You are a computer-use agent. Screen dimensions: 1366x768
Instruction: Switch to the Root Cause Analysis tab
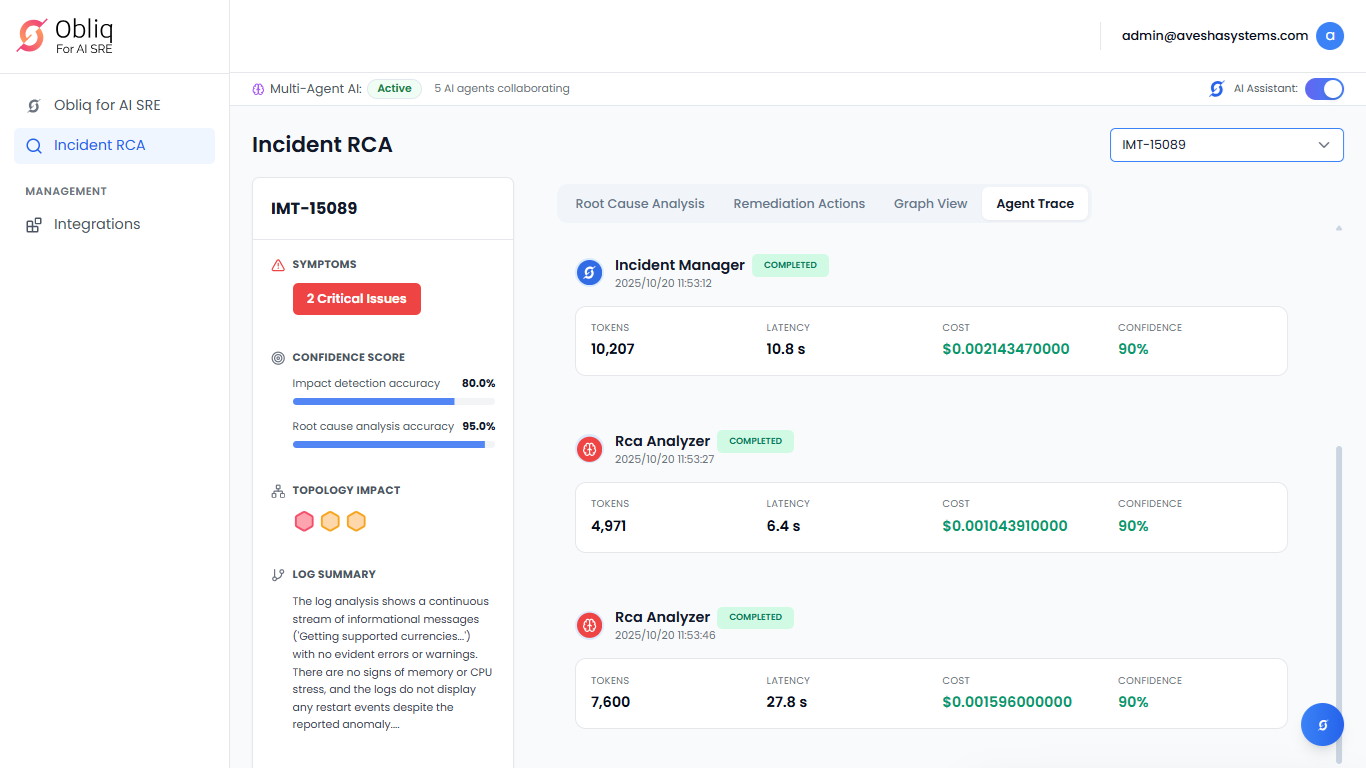click(x=640, y=204)
